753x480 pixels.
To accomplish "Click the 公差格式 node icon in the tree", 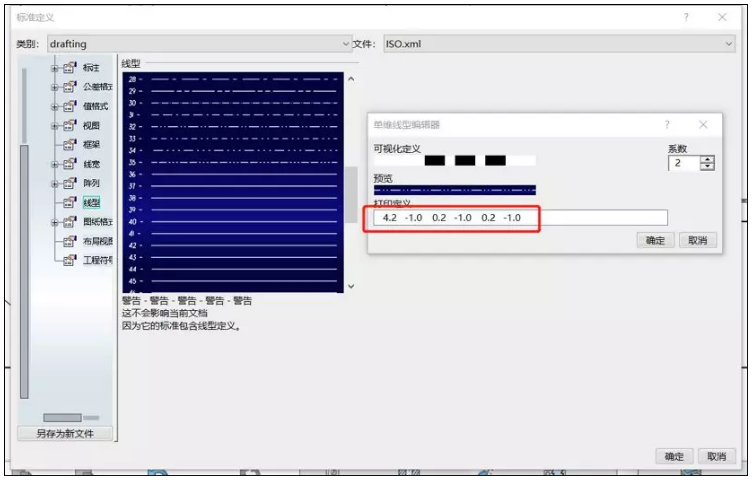I will click(70, 87).
